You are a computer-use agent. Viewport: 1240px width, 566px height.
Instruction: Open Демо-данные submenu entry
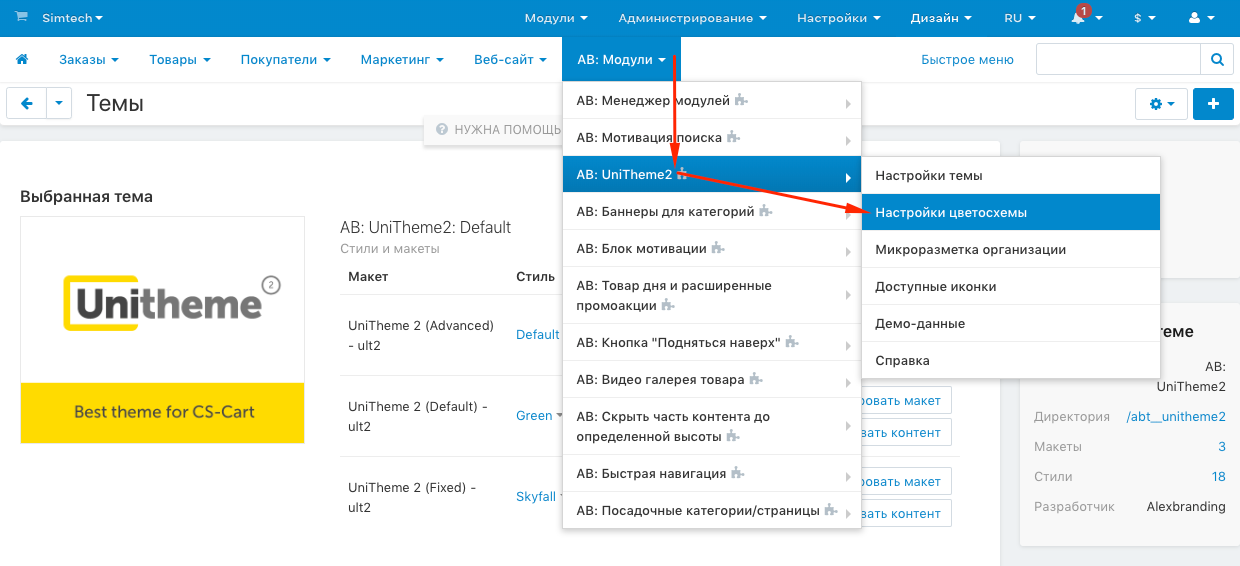pos(1011,323)
